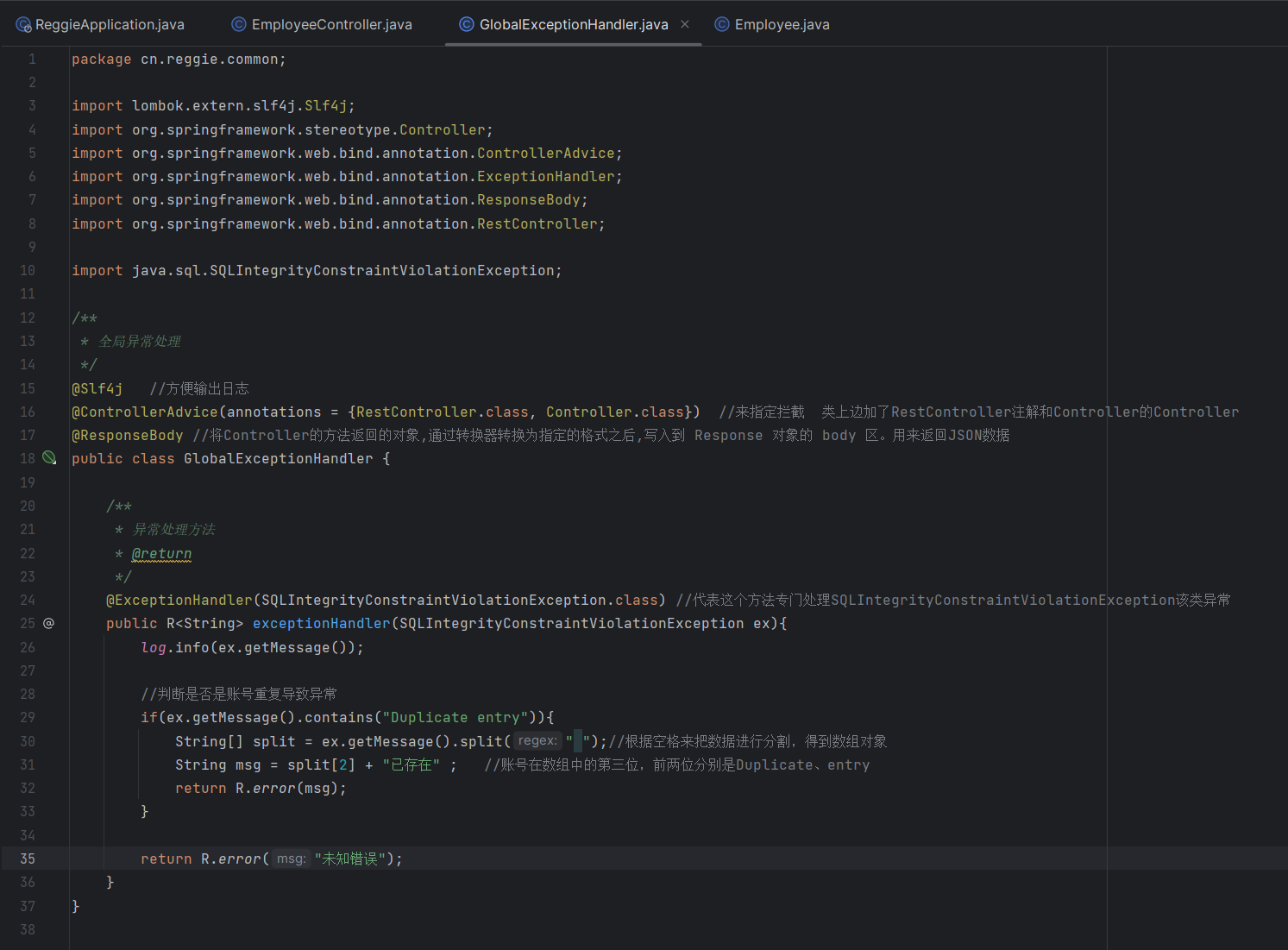Click the stereotype.Controller import on line 4
Viewport: 1288px width, 950px height.
283,129
